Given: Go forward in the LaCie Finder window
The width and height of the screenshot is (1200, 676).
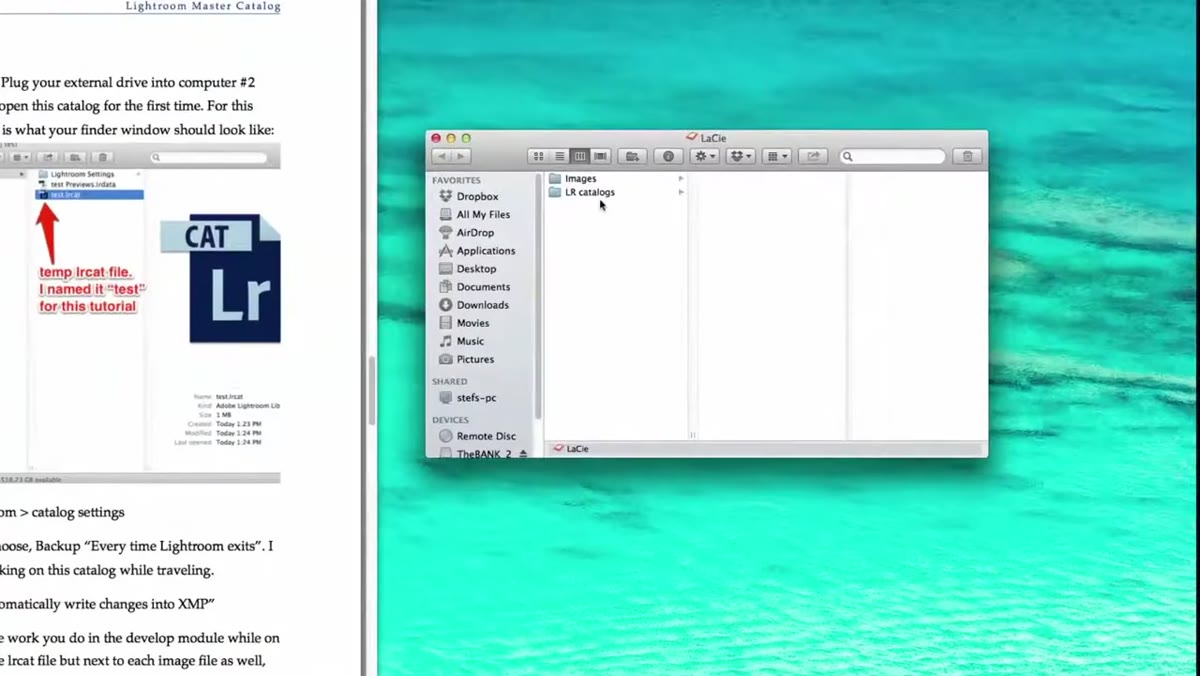Looking at the screenshot, I should (x=461, y=156).
